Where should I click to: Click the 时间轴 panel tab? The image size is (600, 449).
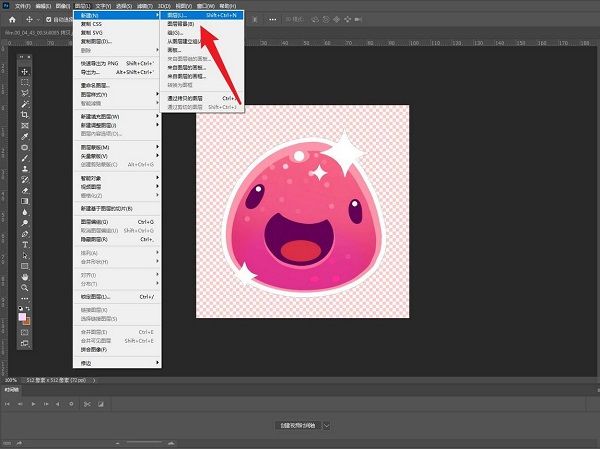(14, 390)
